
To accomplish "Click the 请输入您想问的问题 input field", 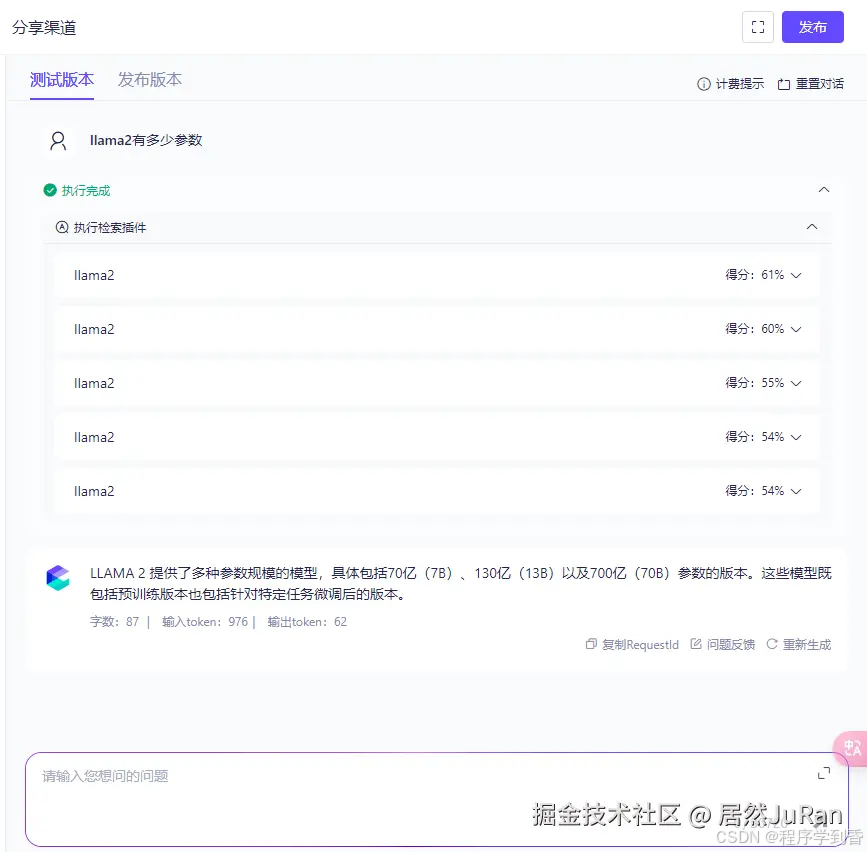I will pyautogui.click(x=436, y=799).
